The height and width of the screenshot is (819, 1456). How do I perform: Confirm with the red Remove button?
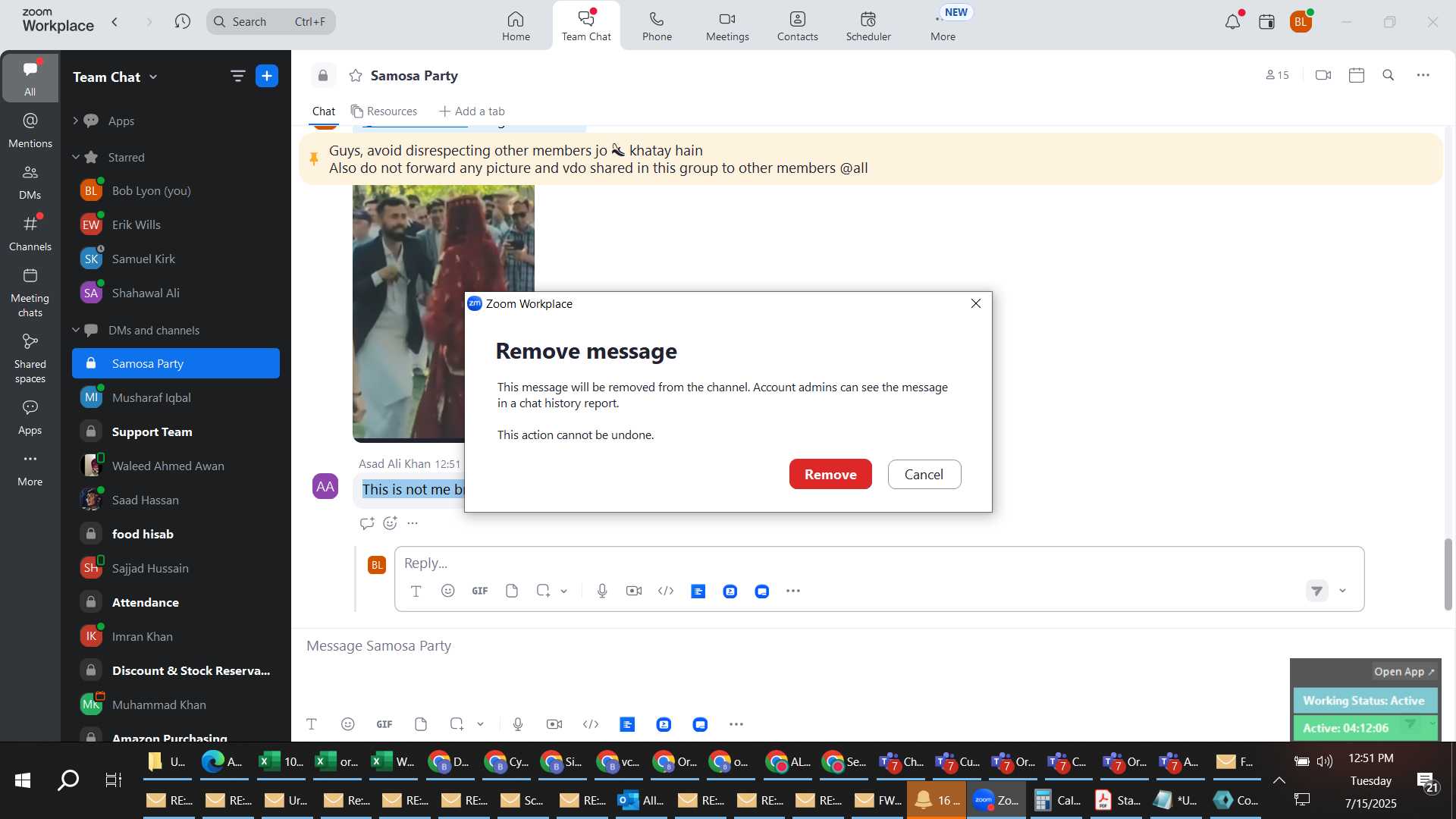pos(830,474)
